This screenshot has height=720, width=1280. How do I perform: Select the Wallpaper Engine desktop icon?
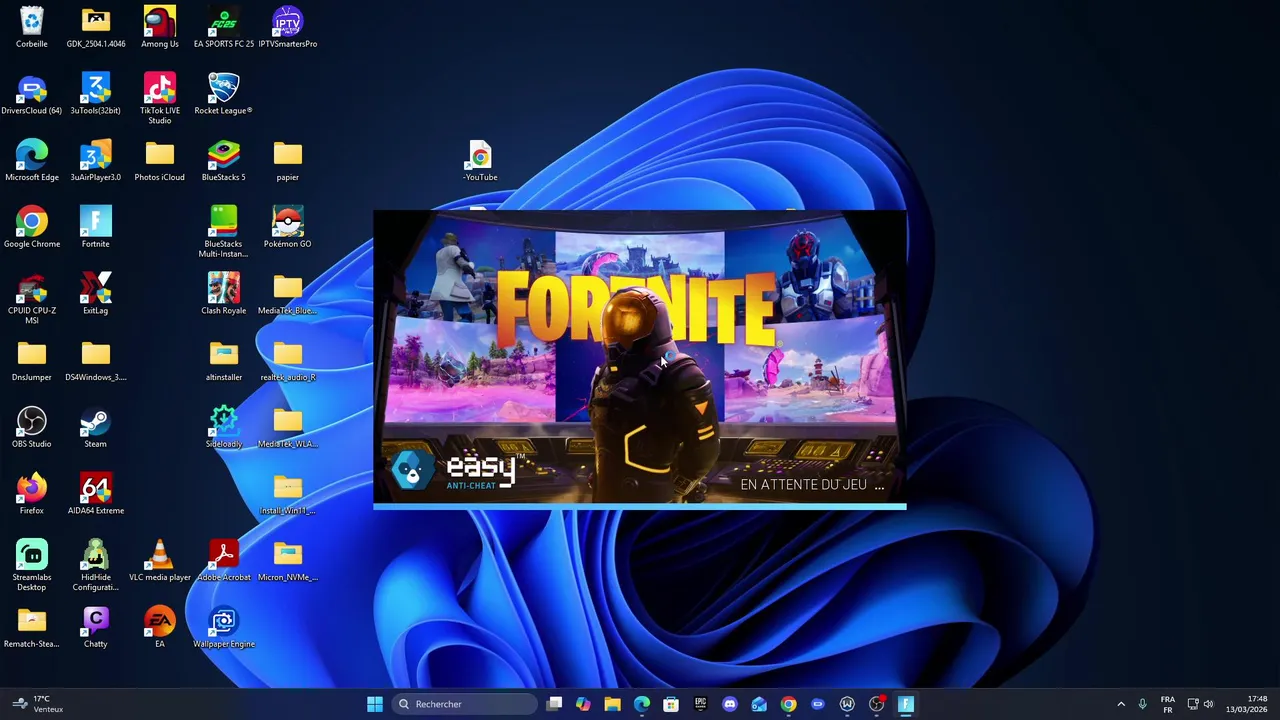point(224,627)
